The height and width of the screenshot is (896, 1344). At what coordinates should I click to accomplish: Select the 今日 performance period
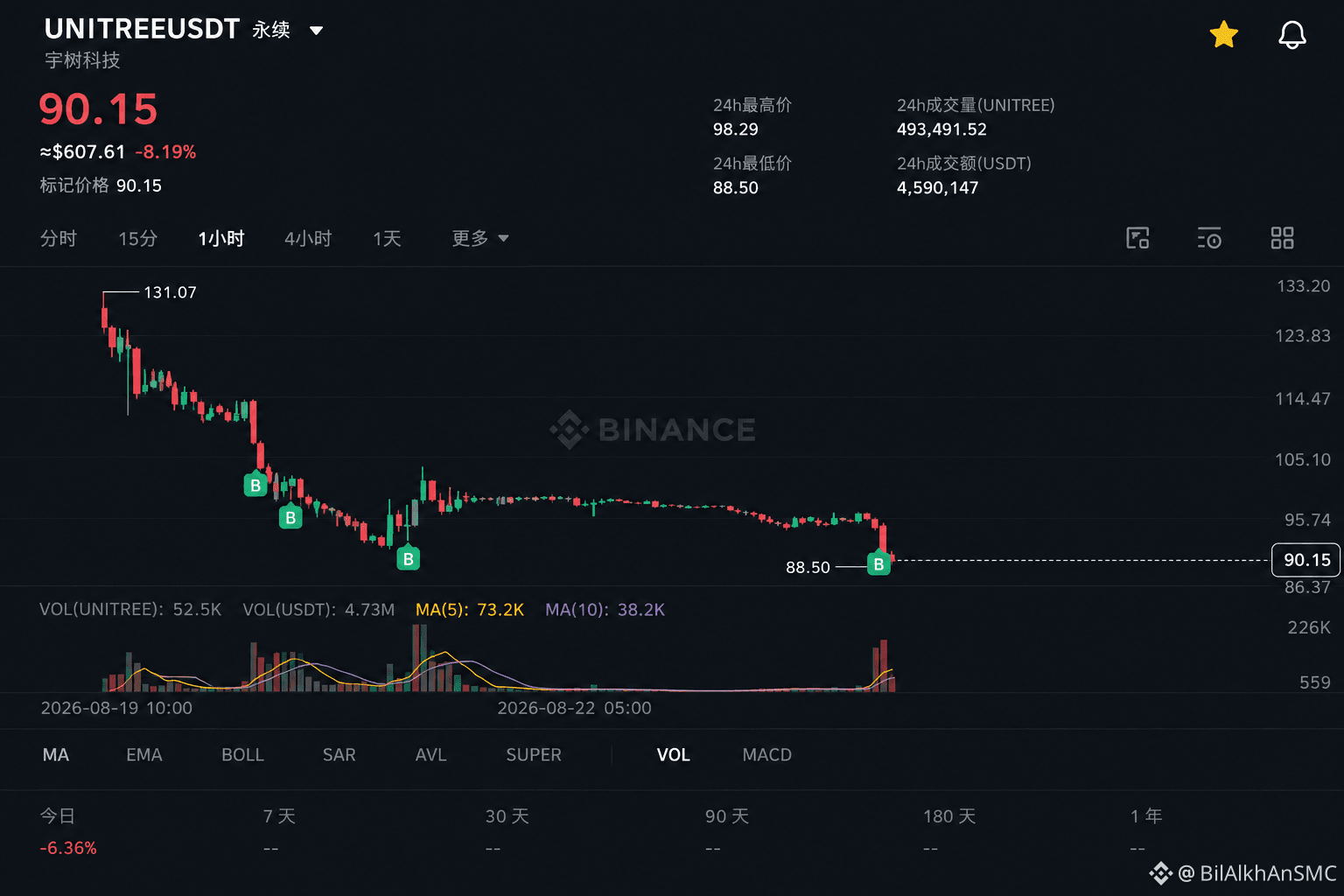(x=58, y=815)
